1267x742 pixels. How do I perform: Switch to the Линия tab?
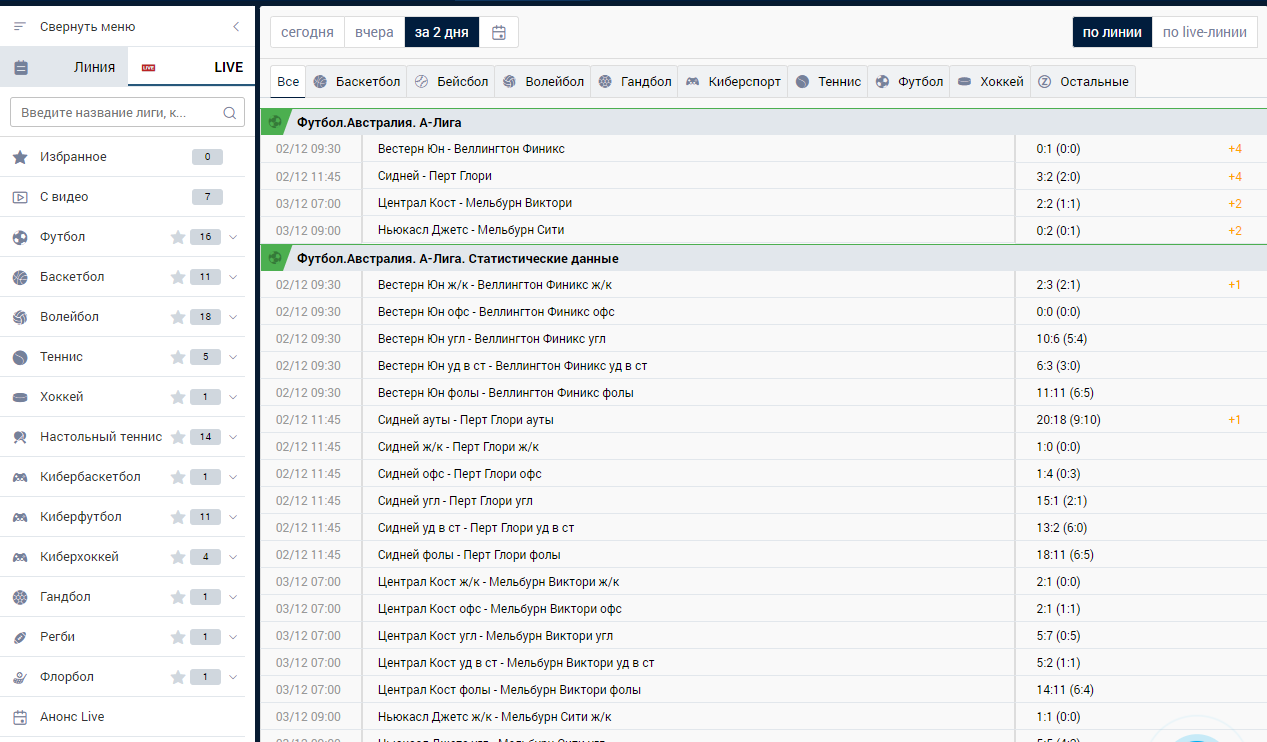pyautogui.click(x=64, y=67)
